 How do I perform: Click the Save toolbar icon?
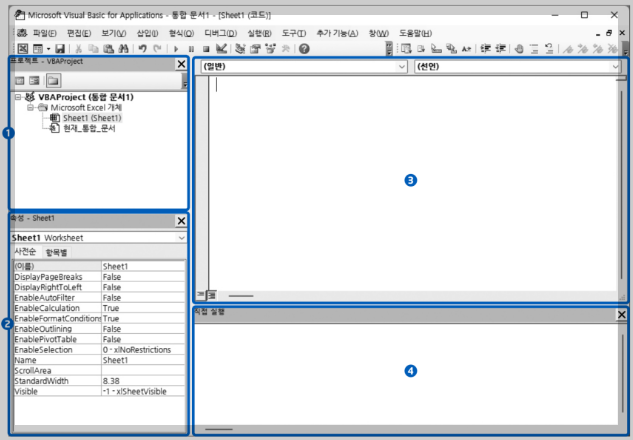click(60, 49)
